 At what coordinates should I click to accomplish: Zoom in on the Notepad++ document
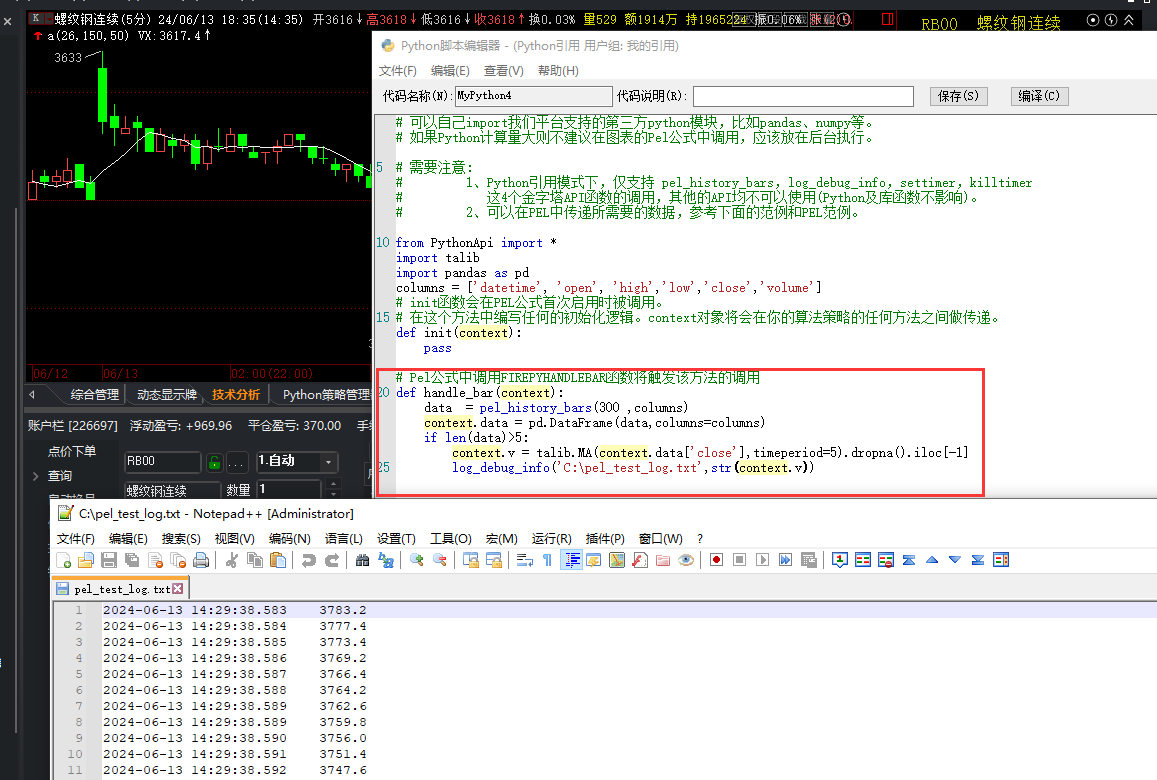[417, 560]
